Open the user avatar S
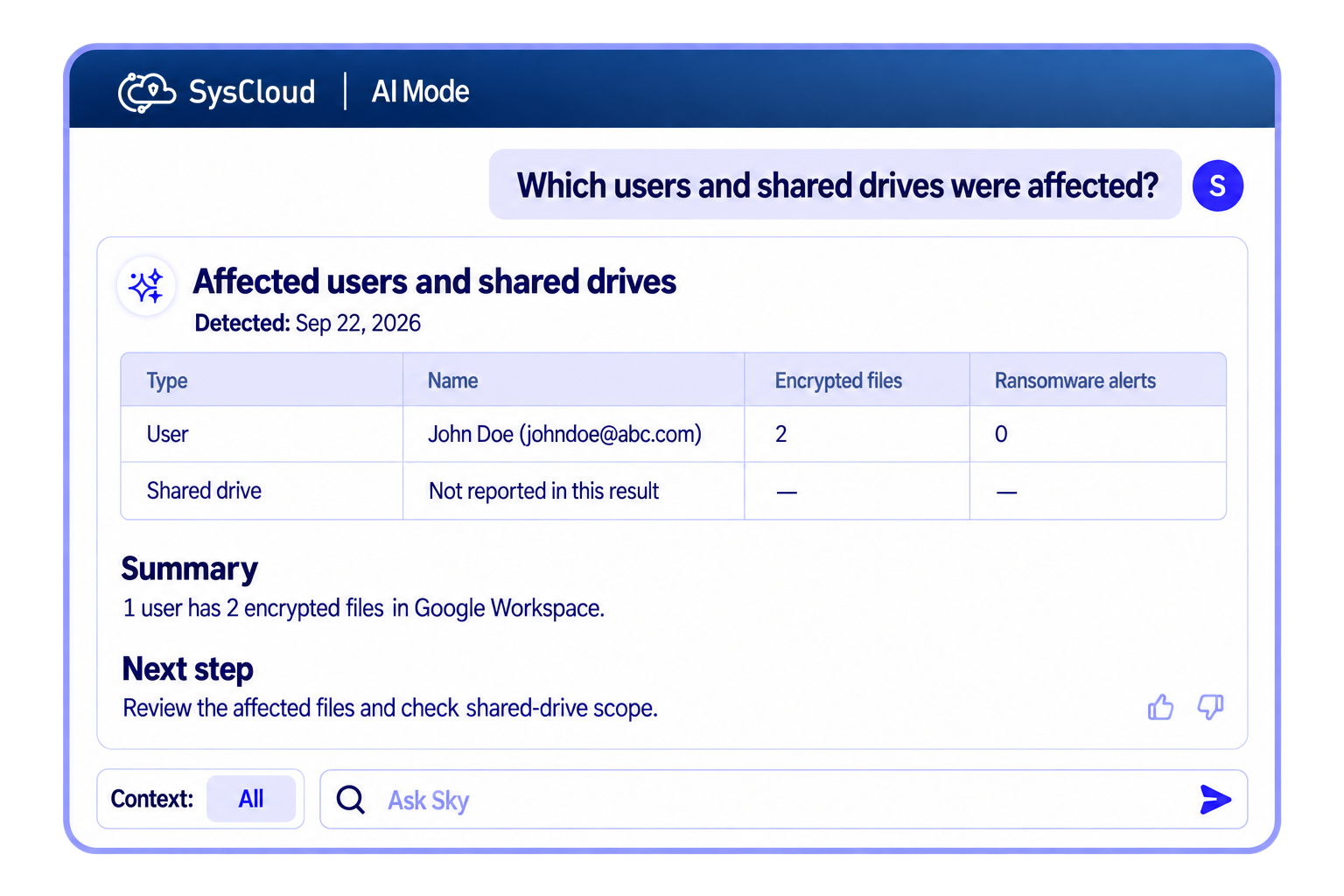 (x=1217, y=185)
